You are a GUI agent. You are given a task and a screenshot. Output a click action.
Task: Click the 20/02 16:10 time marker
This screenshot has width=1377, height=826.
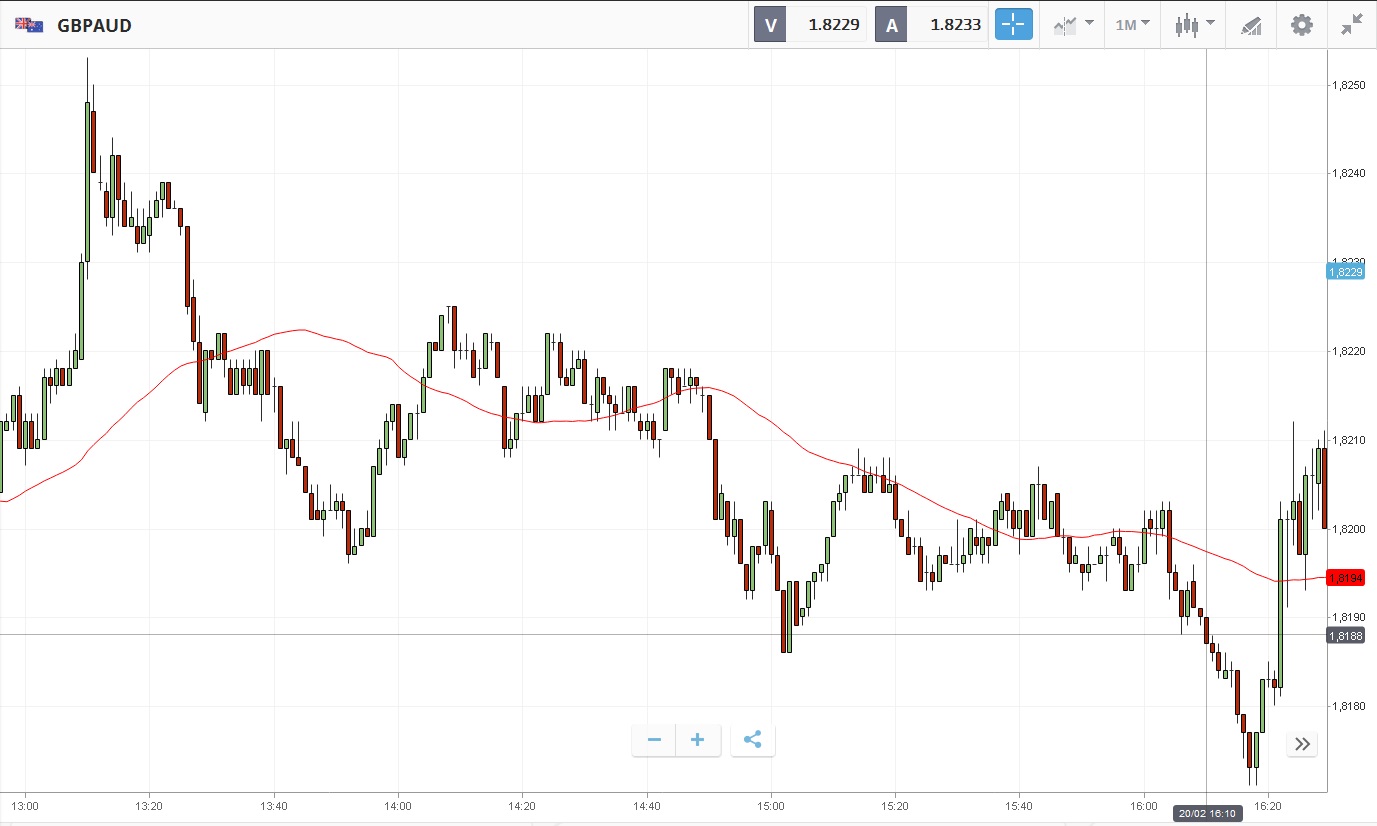point(1206,814)
